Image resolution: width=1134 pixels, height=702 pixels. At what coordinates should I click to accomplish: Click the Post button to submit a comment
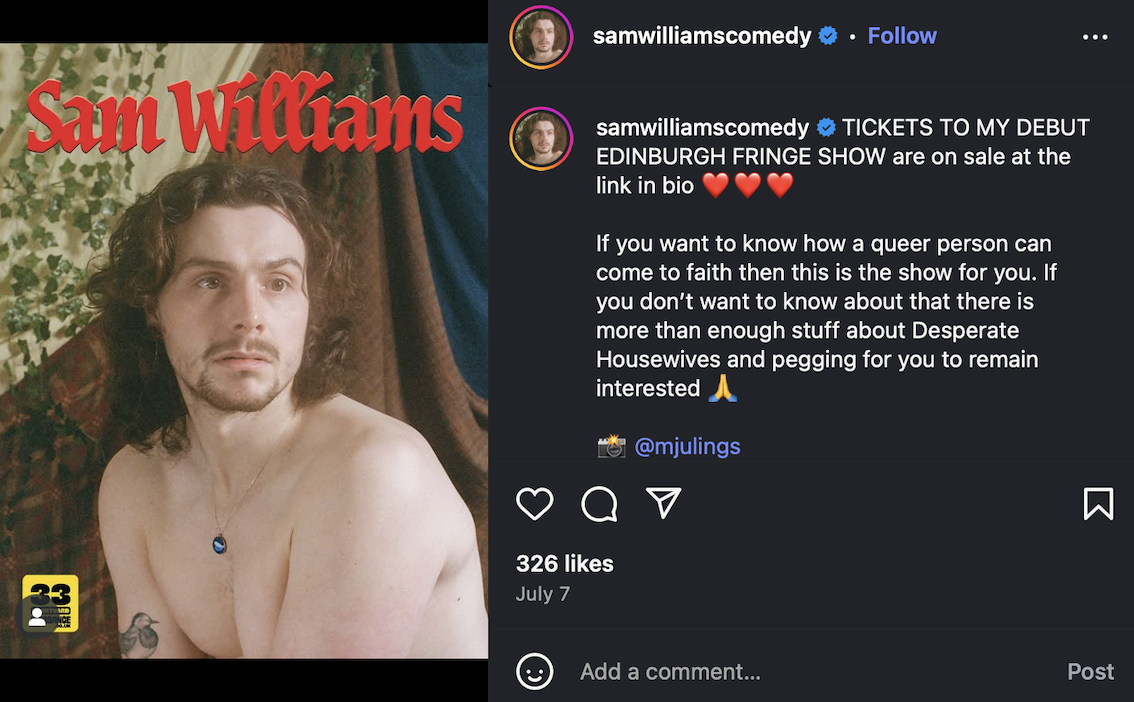(1090, 672)
